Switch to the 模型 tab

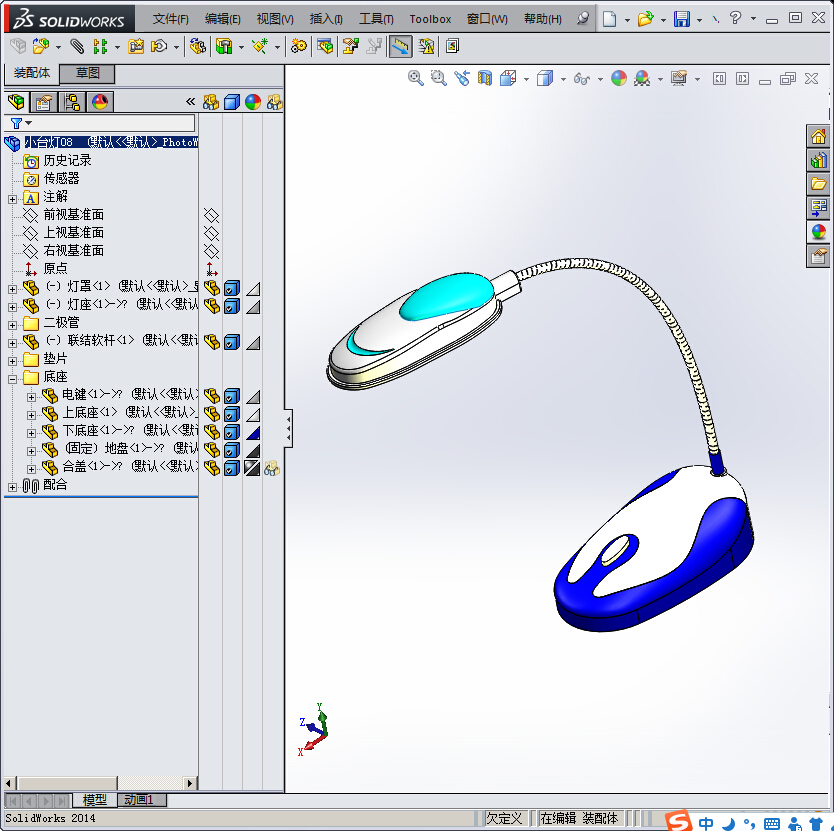(95, 800)
